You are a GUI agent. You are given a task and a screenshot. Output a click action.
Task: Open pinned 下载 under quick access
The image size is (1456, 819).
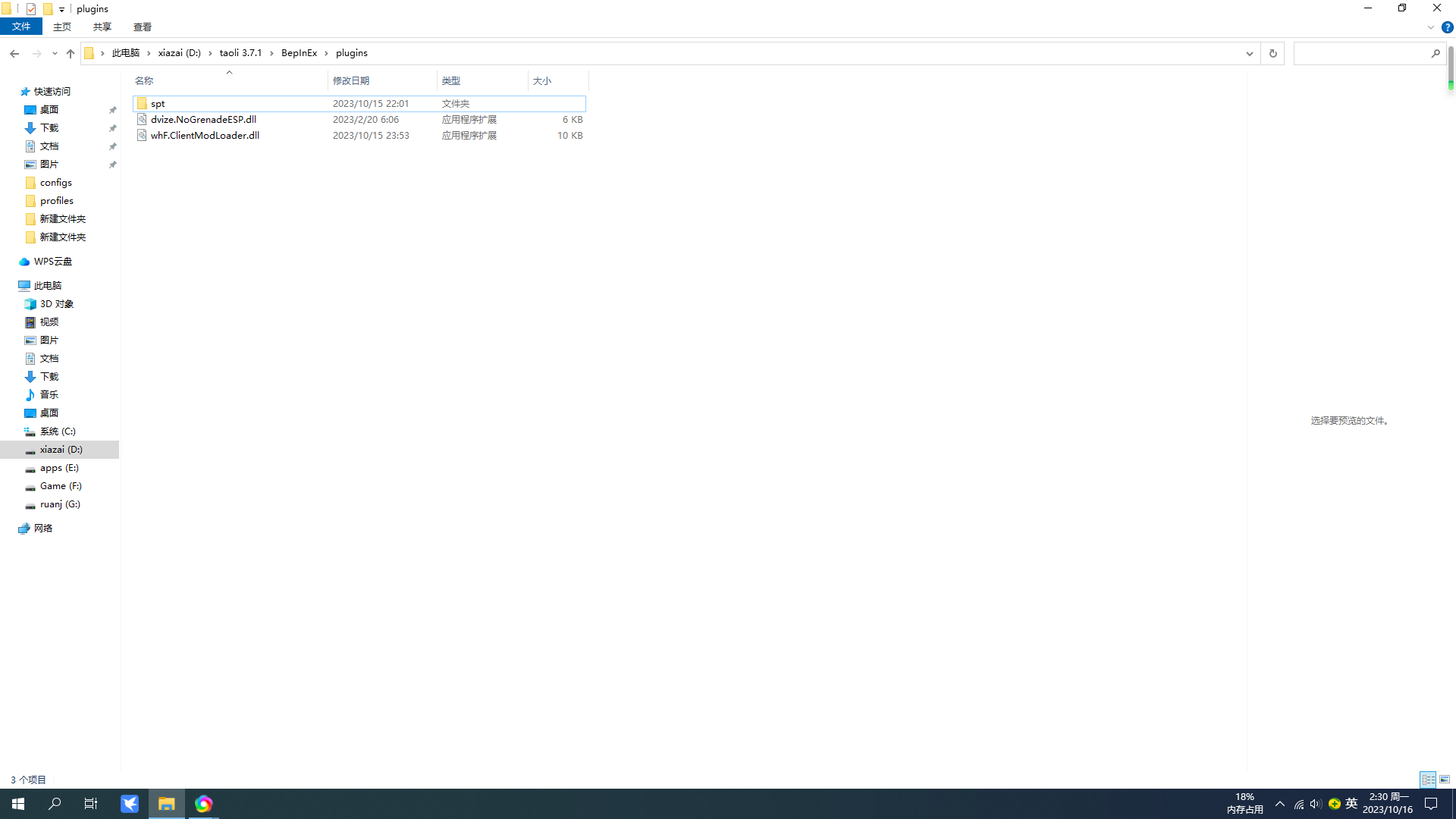49,127
